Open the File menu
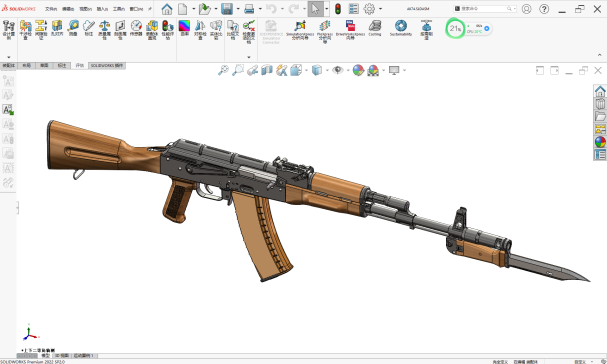607x364 pixels. pos(51,9)
